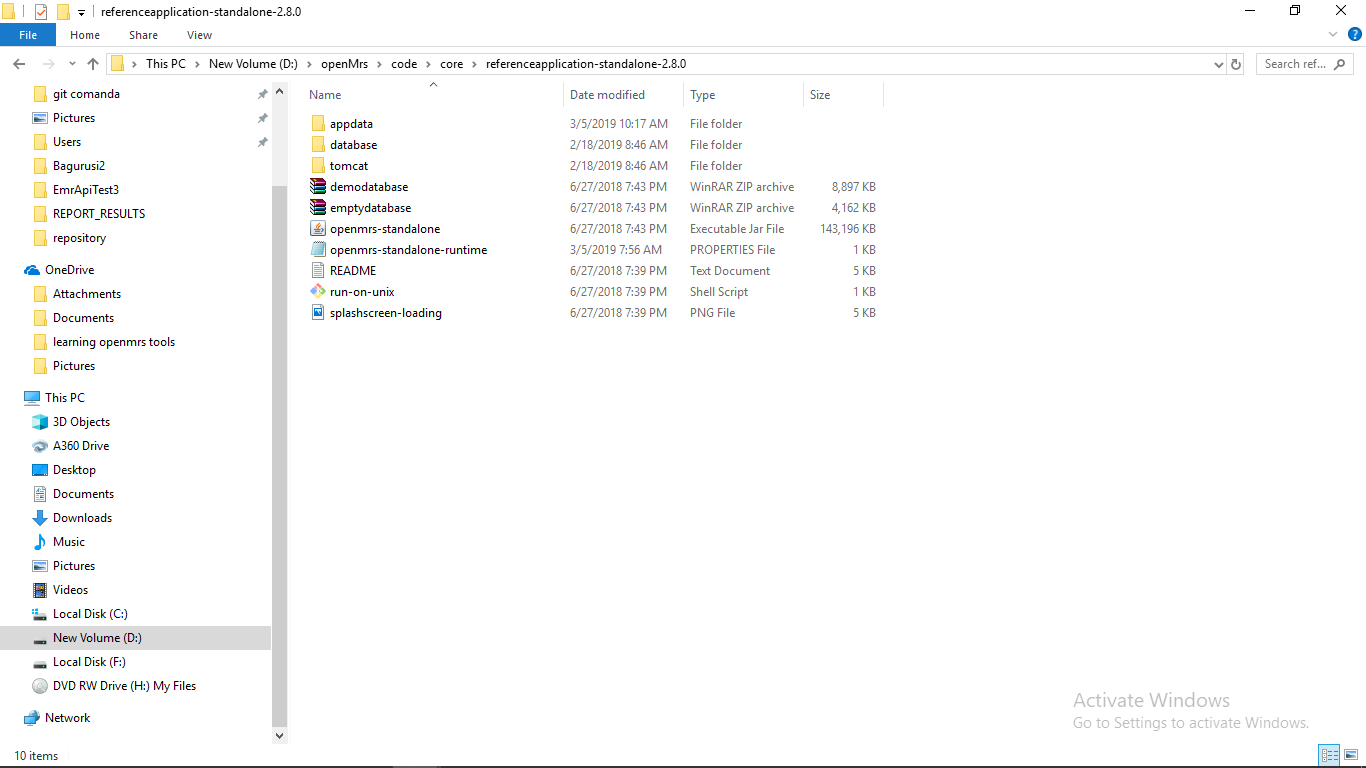The image size is (1366, 768).
Task: Open the recent locations dropdown arrow
Action: click(73, 64)
